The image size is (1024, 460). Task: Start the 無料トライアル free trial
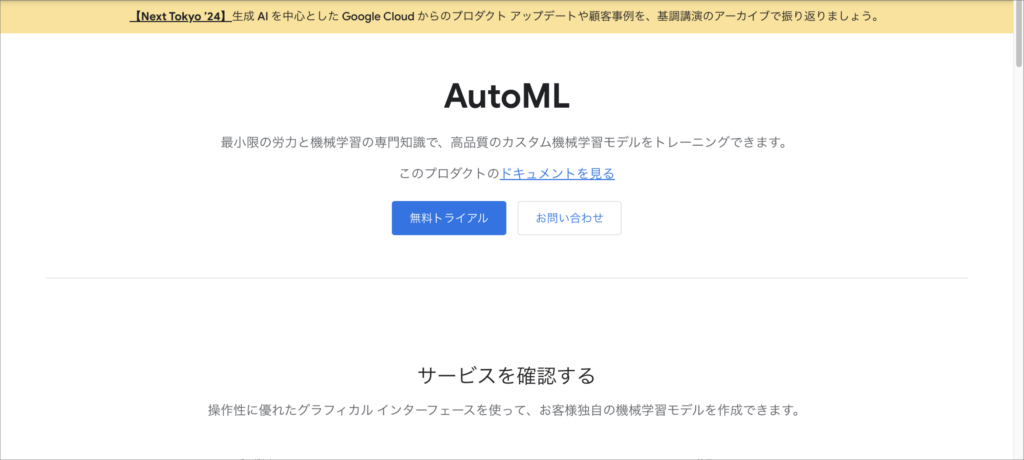pyautogui.click(x=449, y=218)
